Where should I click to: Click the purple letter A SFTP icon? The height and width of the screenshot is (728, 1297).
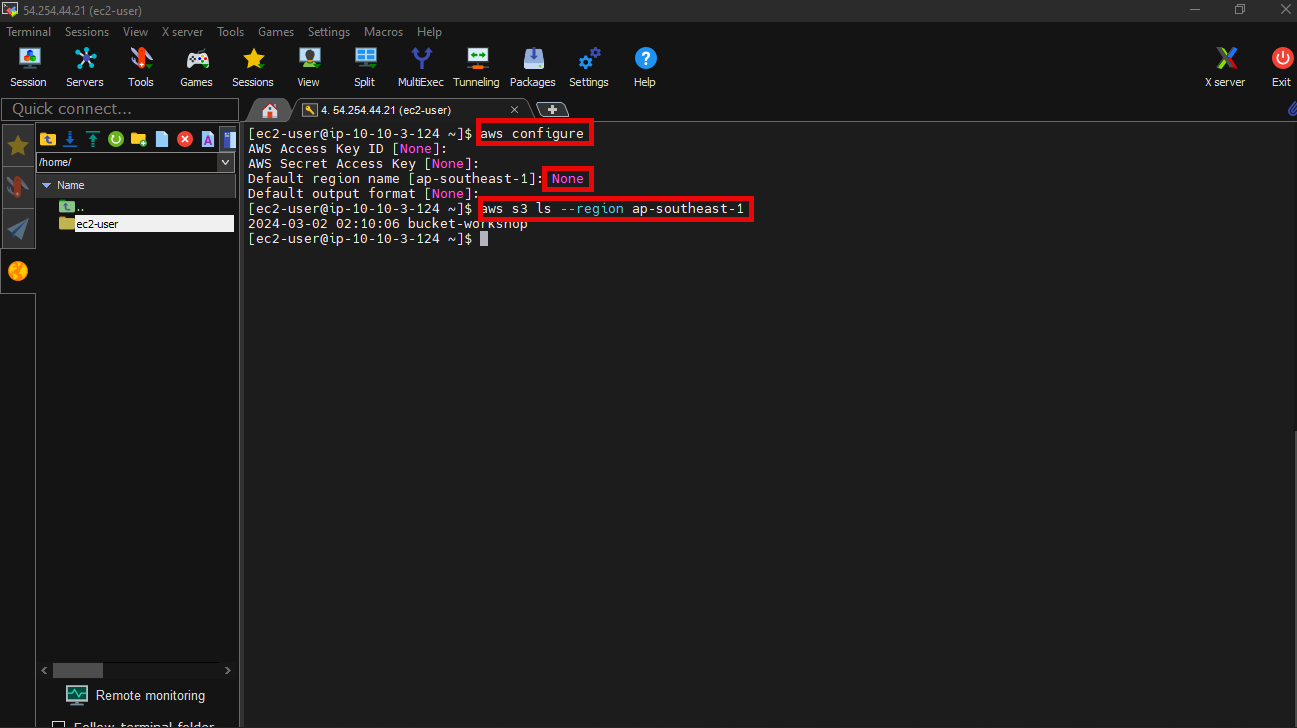[x=208, y=139]
